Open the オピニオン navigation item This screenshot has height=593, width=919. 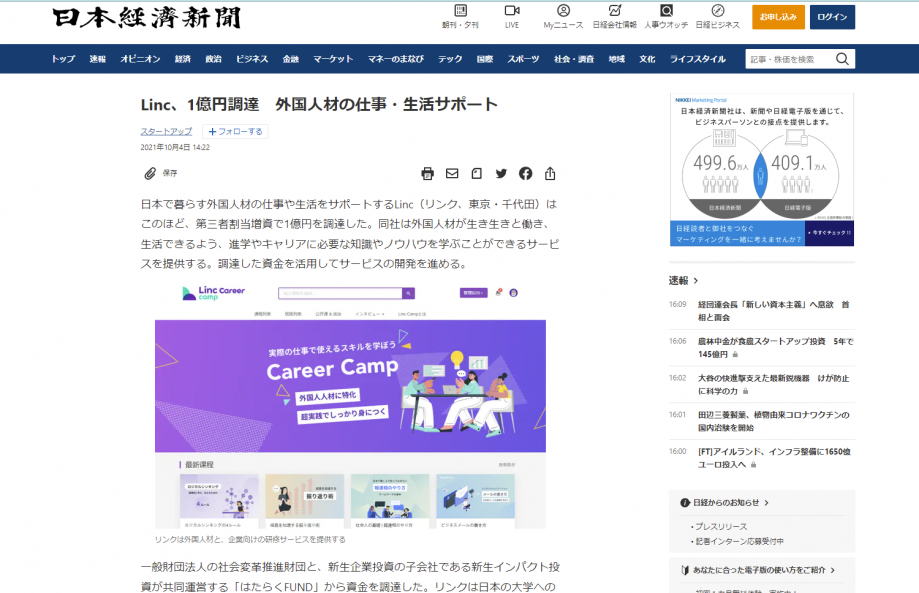pos(140,59)
